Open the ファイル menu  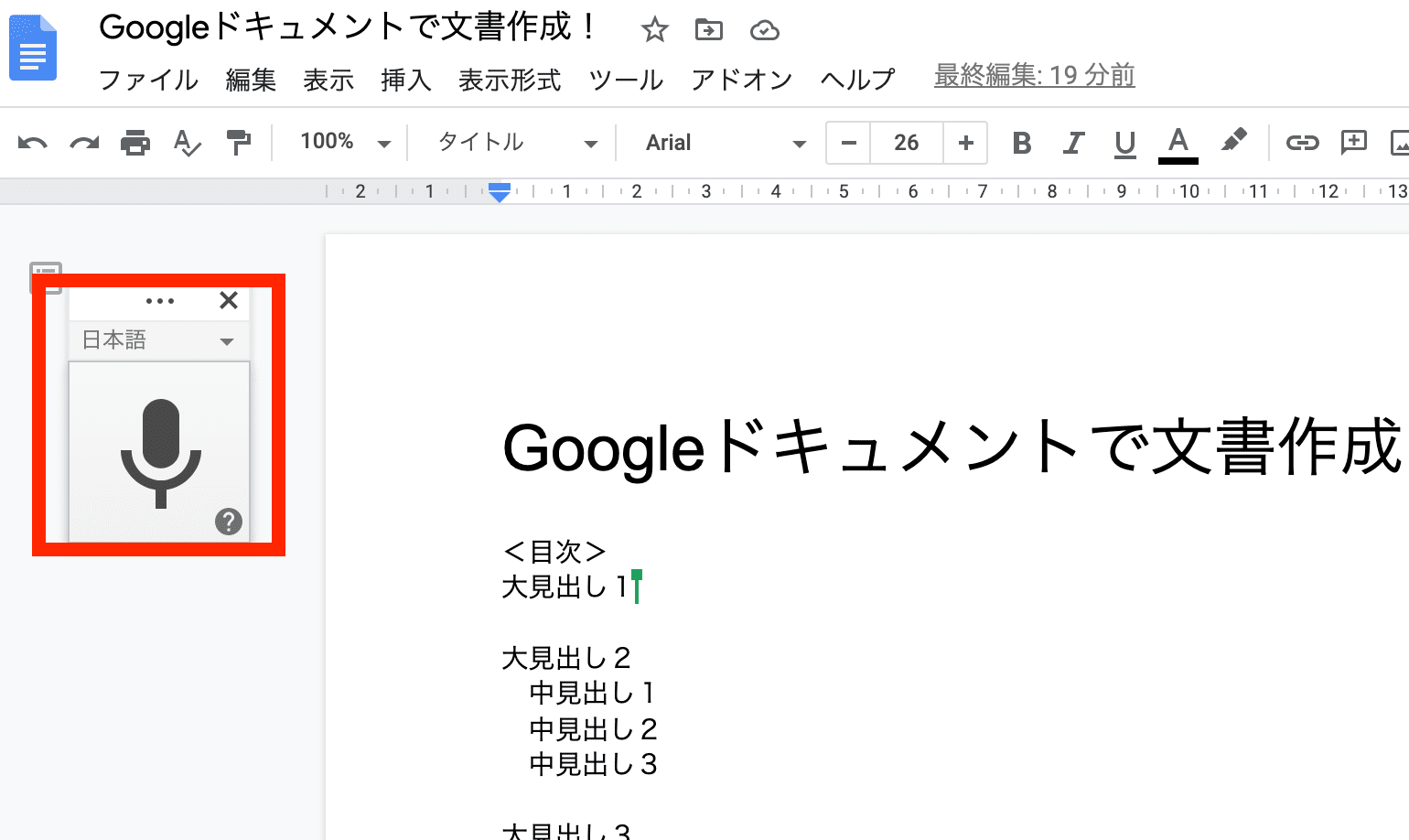[148, 81]
